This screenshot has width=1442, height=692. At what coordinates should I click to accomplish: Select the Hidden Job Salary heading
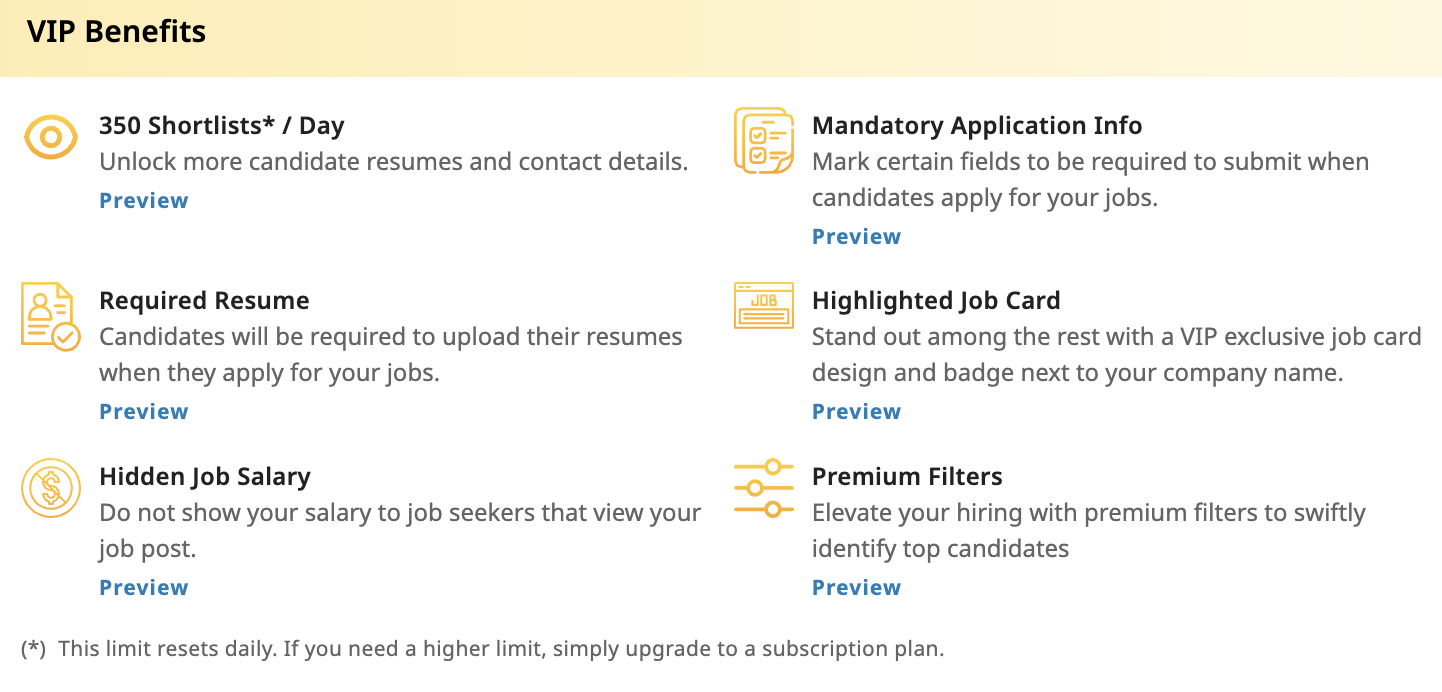coord(205,477)
